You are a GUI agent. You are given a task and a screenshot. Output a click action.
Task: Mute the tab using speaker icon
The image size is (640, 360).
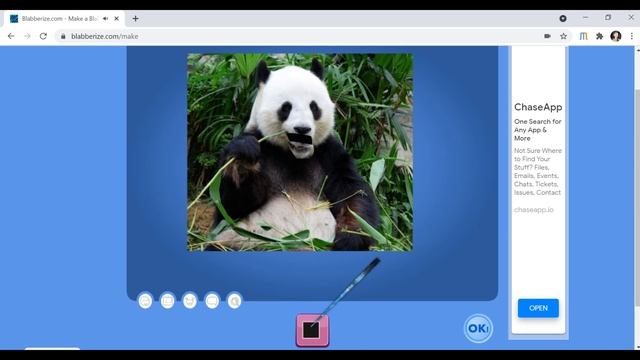105,19
